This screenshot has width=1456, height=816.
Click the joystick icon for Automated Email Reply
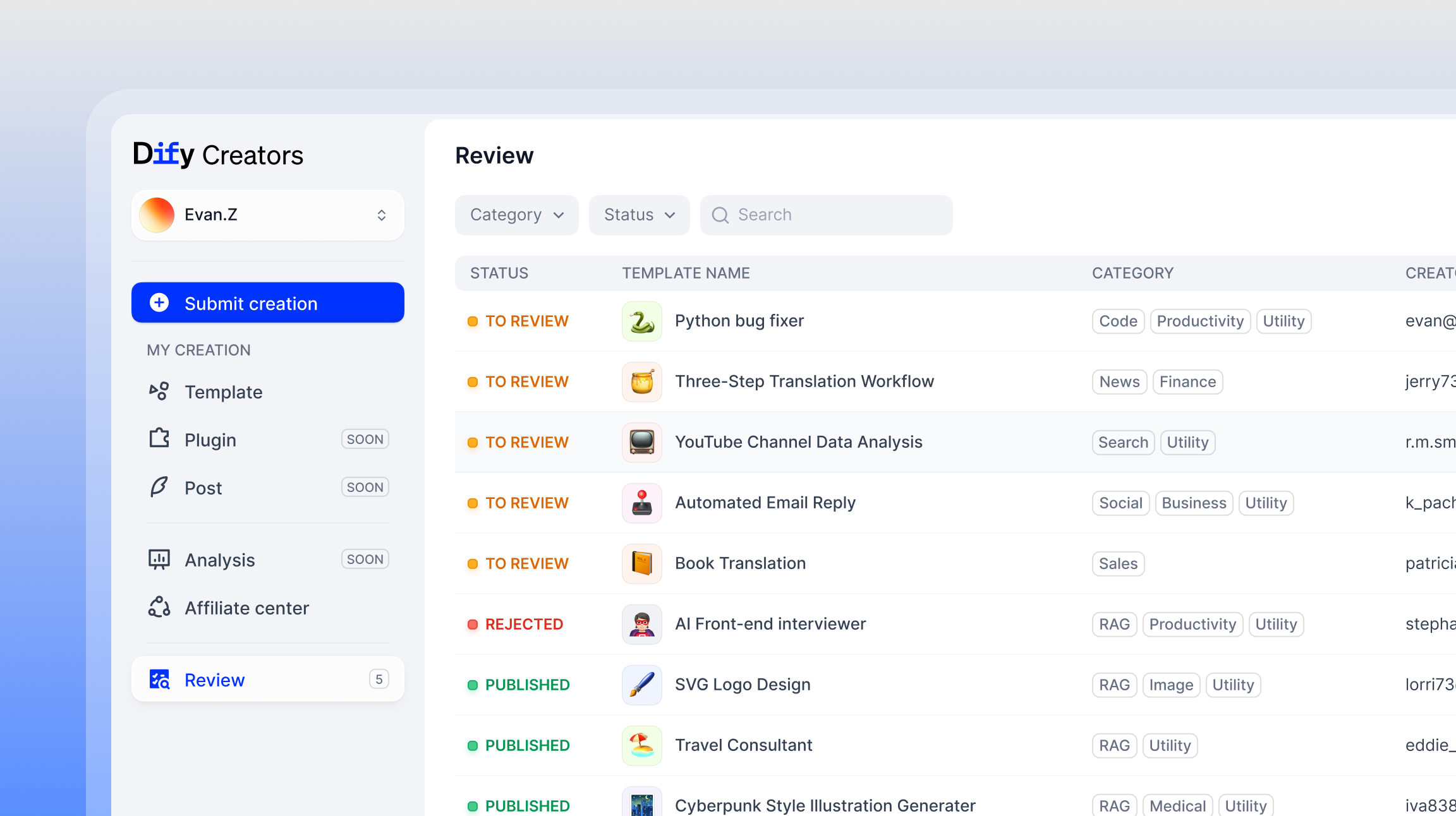pos(641,503)
